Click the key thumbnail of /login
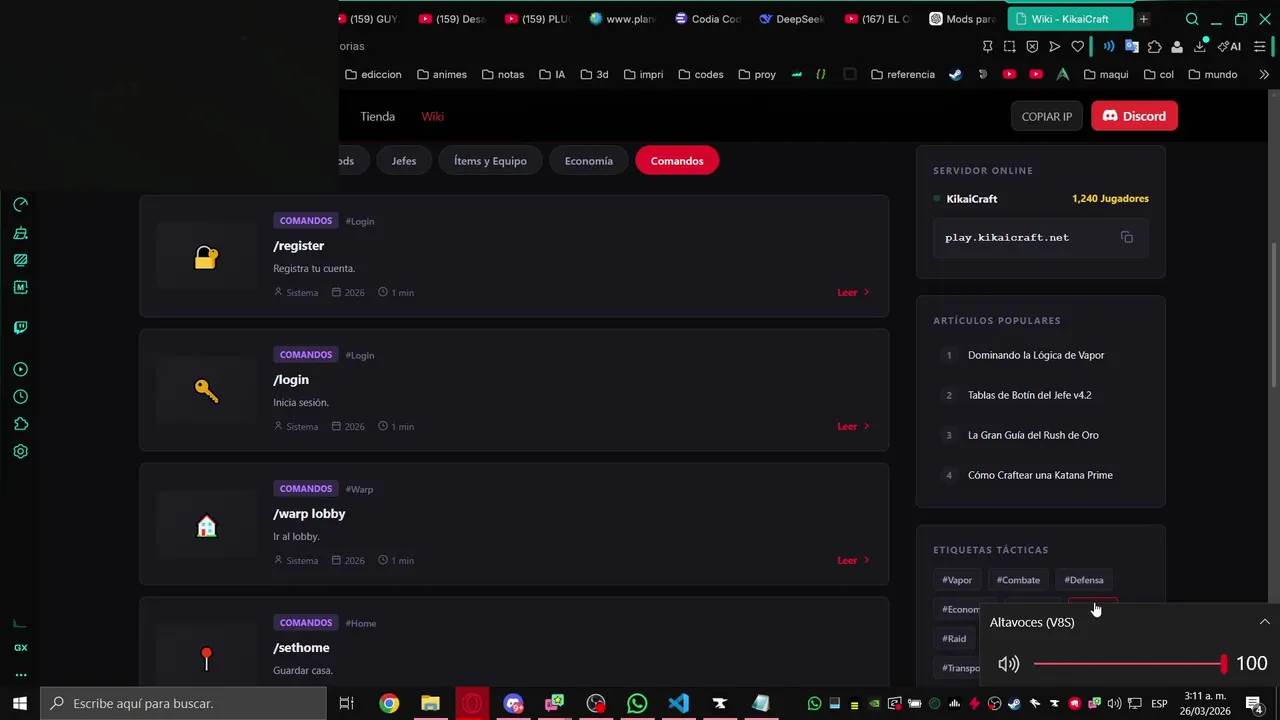The image size is (1280, 720). (x=206, y=391)
